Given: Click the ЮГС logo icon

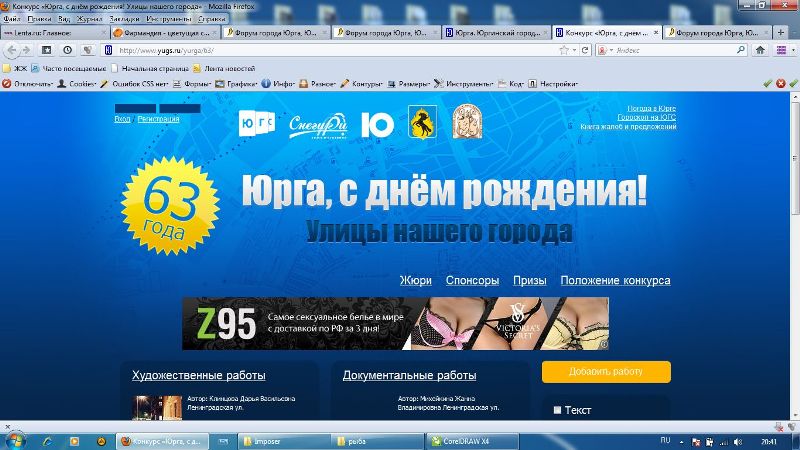Looking at the screenshot, I should 254,123.
